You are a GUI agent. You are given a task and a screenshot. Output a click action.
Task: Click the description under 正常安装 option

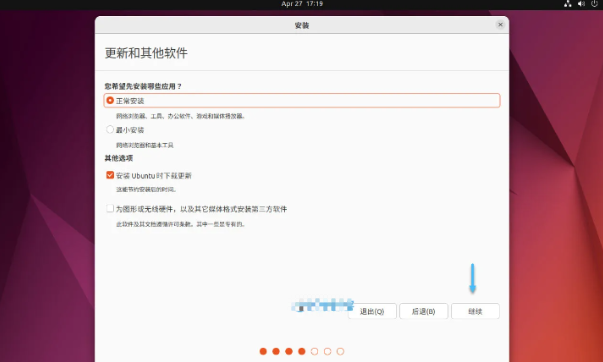click(181, 116)
